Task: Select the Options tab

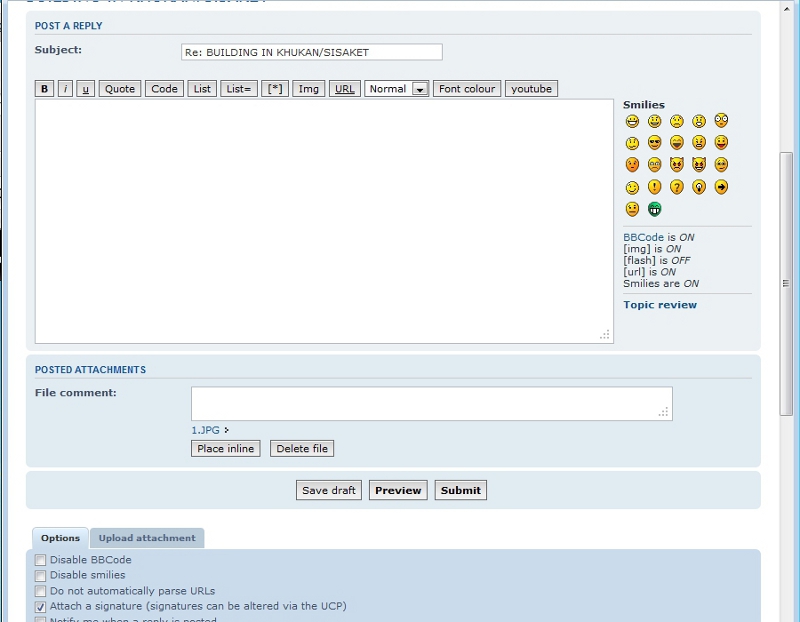Action: pyautogui.click(x=60, y=538)
